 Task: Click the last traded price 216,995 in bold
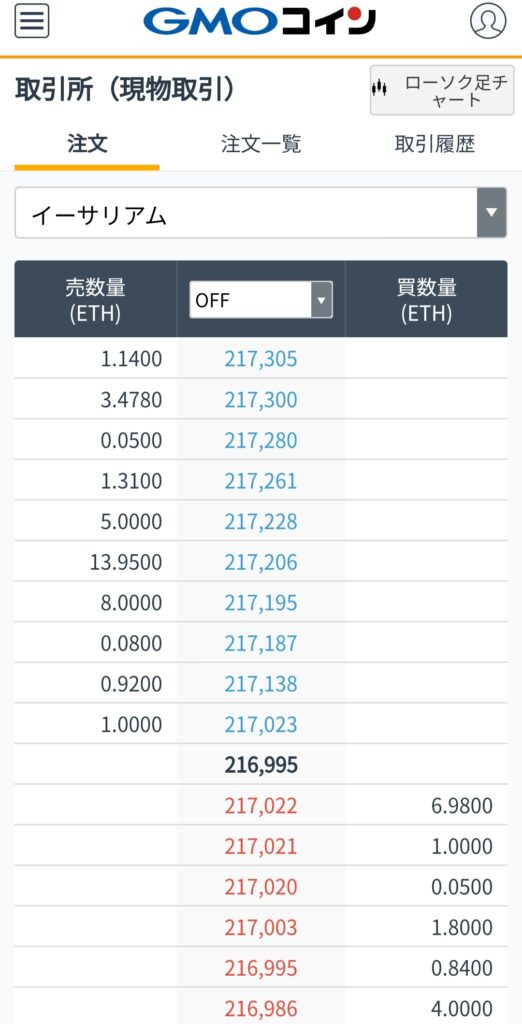(261, 765)
